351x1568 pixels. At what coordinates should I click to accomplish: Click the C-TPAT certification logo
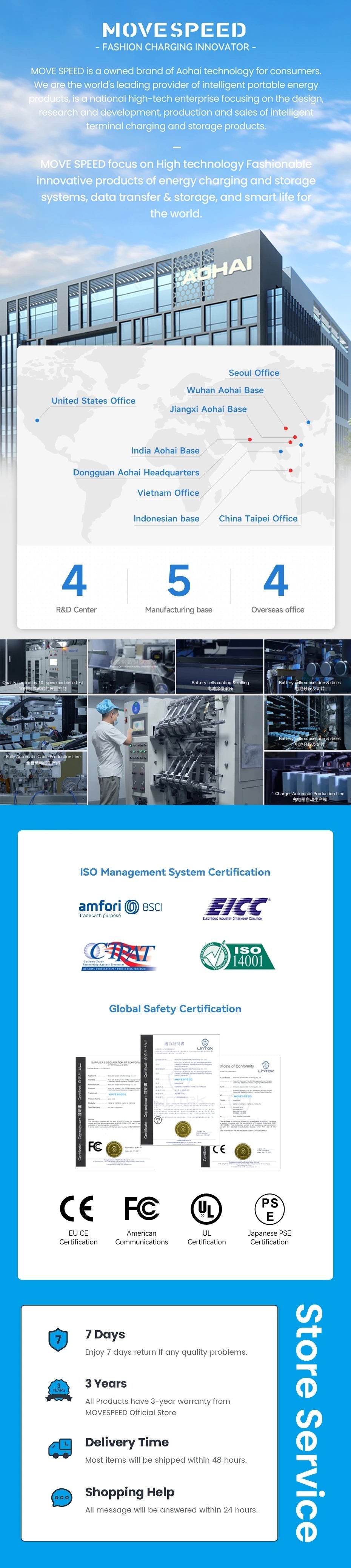click(119, 956)
